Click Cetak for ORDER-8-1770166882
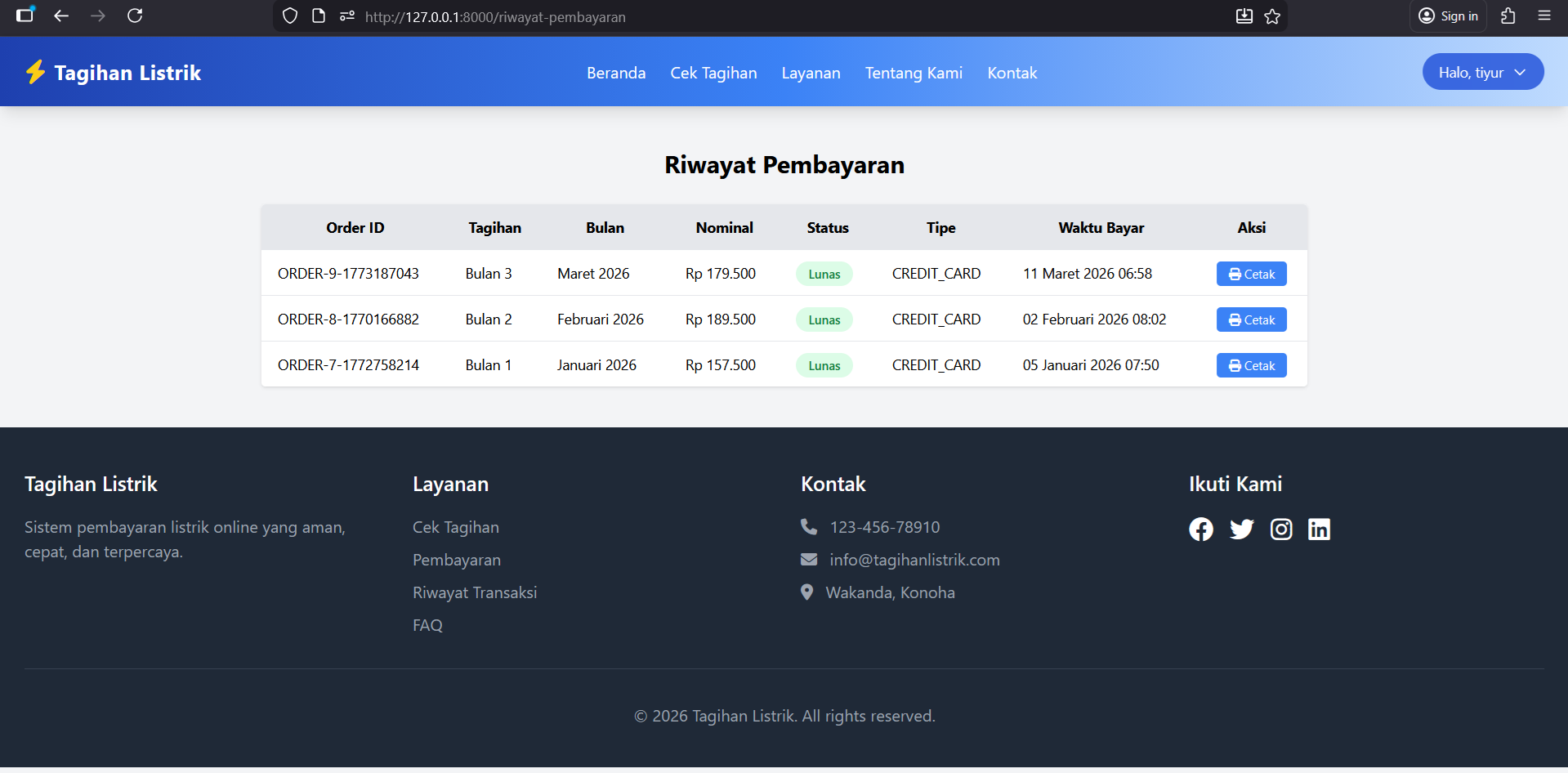 [1251, 319]
